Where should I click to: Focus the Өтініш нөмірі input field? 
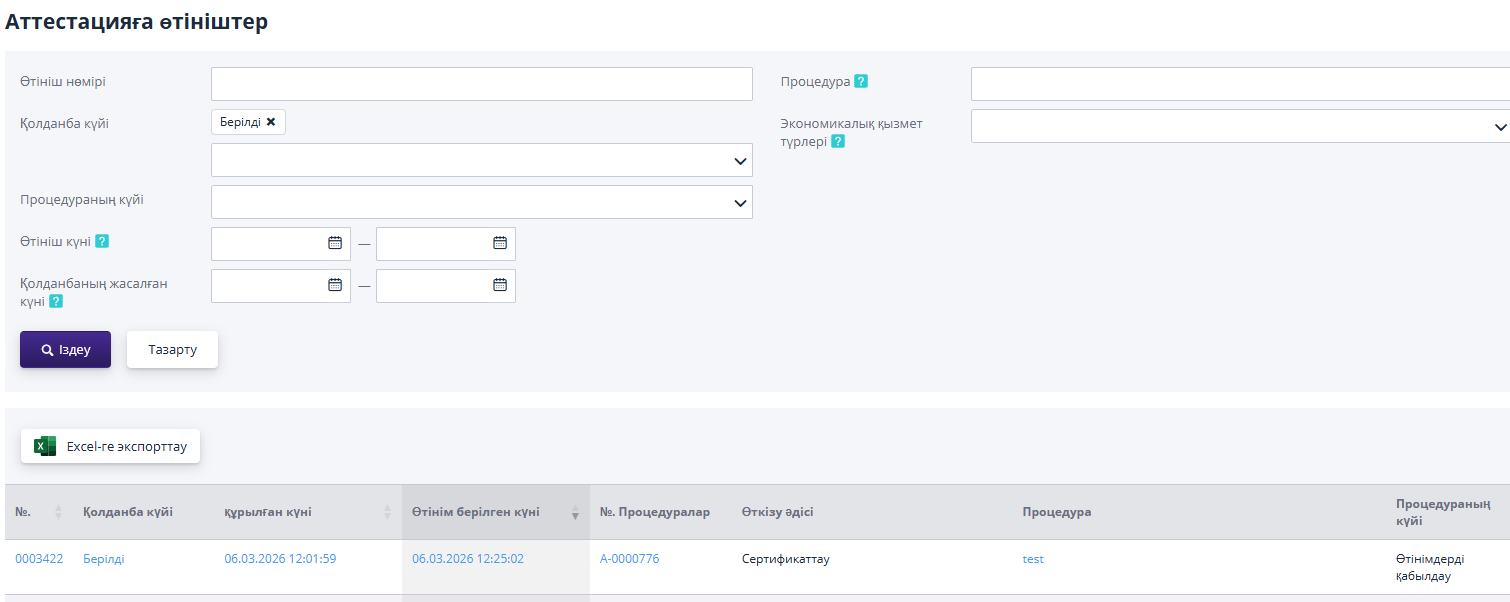coord(481,84)
